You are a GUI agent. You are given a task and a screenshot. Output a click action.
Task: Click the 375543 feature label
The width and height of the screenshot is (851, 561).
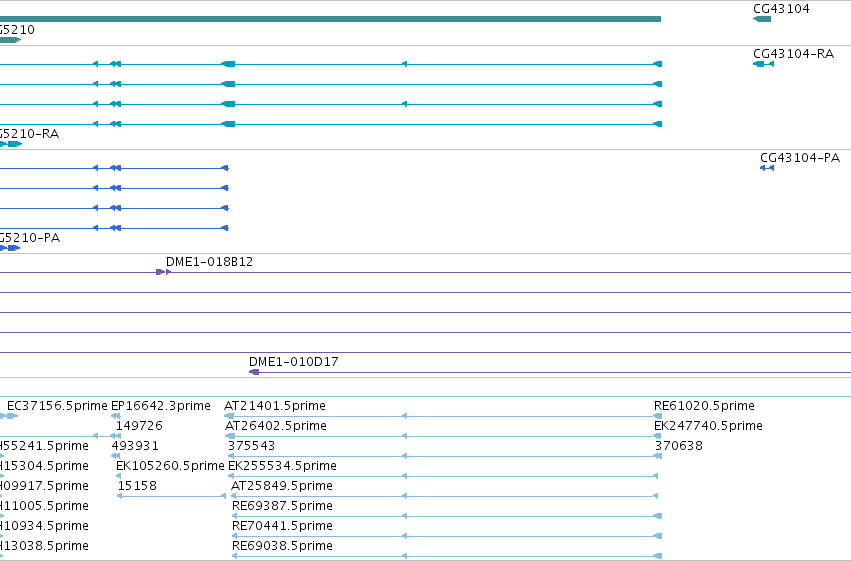(251, 446)
